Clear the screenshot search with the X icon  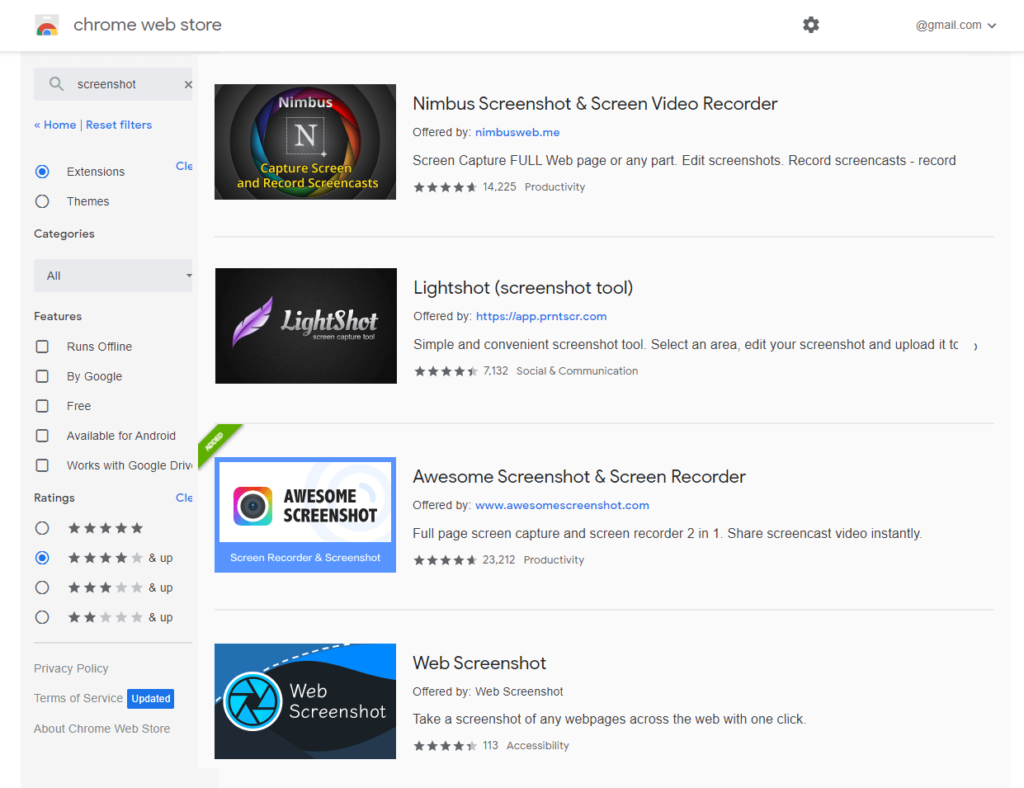pyautogui.click(x=187, y=84)
